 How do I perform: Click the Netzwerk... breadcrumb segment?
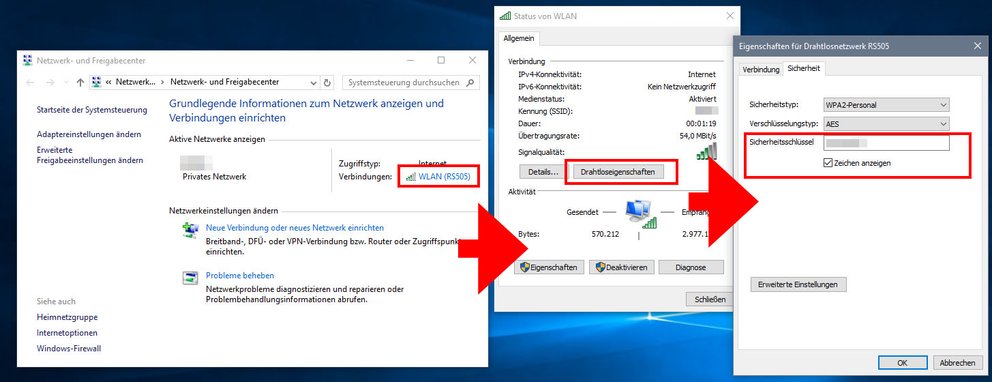click(135, 82)
